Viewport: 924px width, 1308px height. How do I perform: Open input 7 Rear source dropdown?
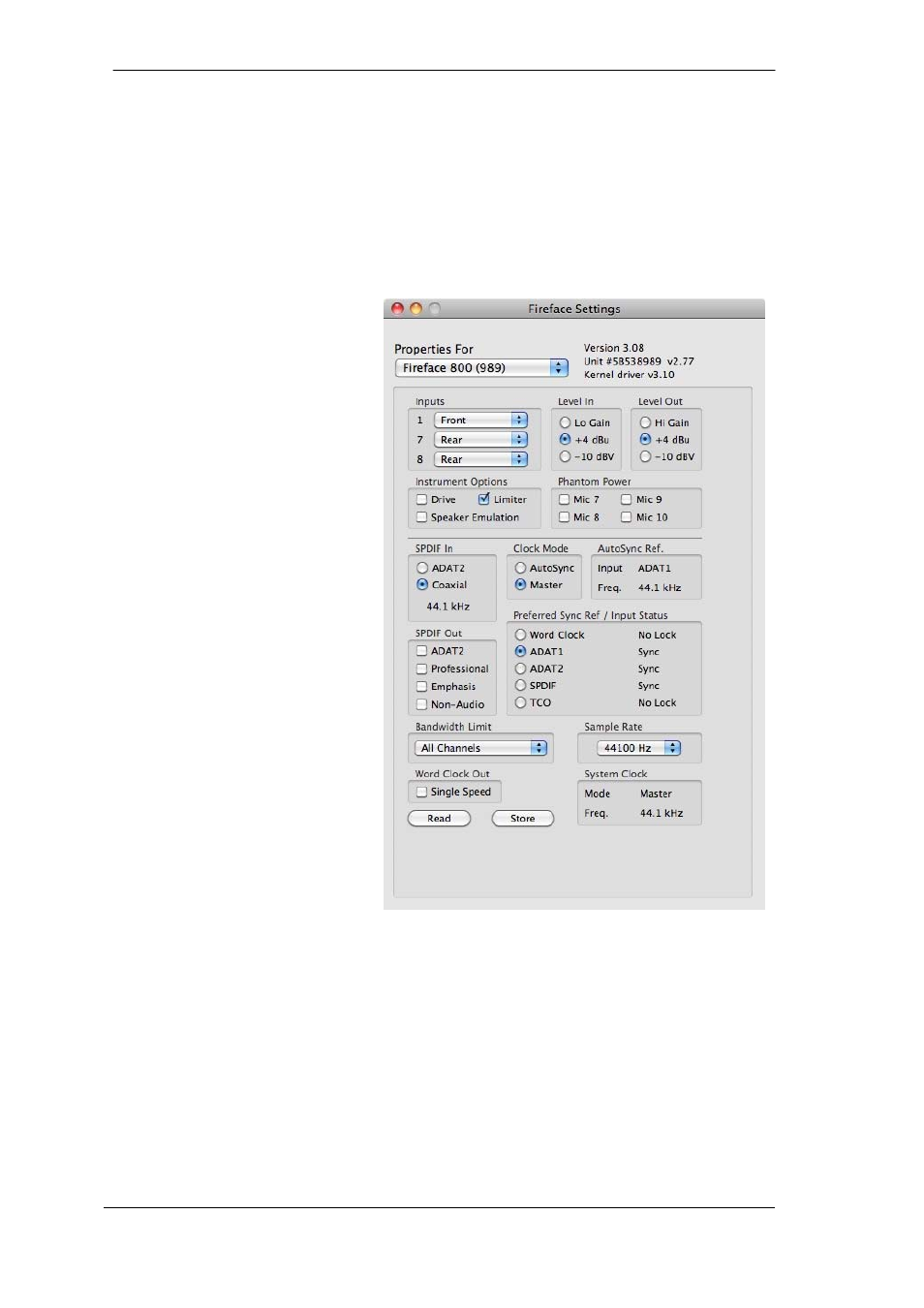[480, 440]
